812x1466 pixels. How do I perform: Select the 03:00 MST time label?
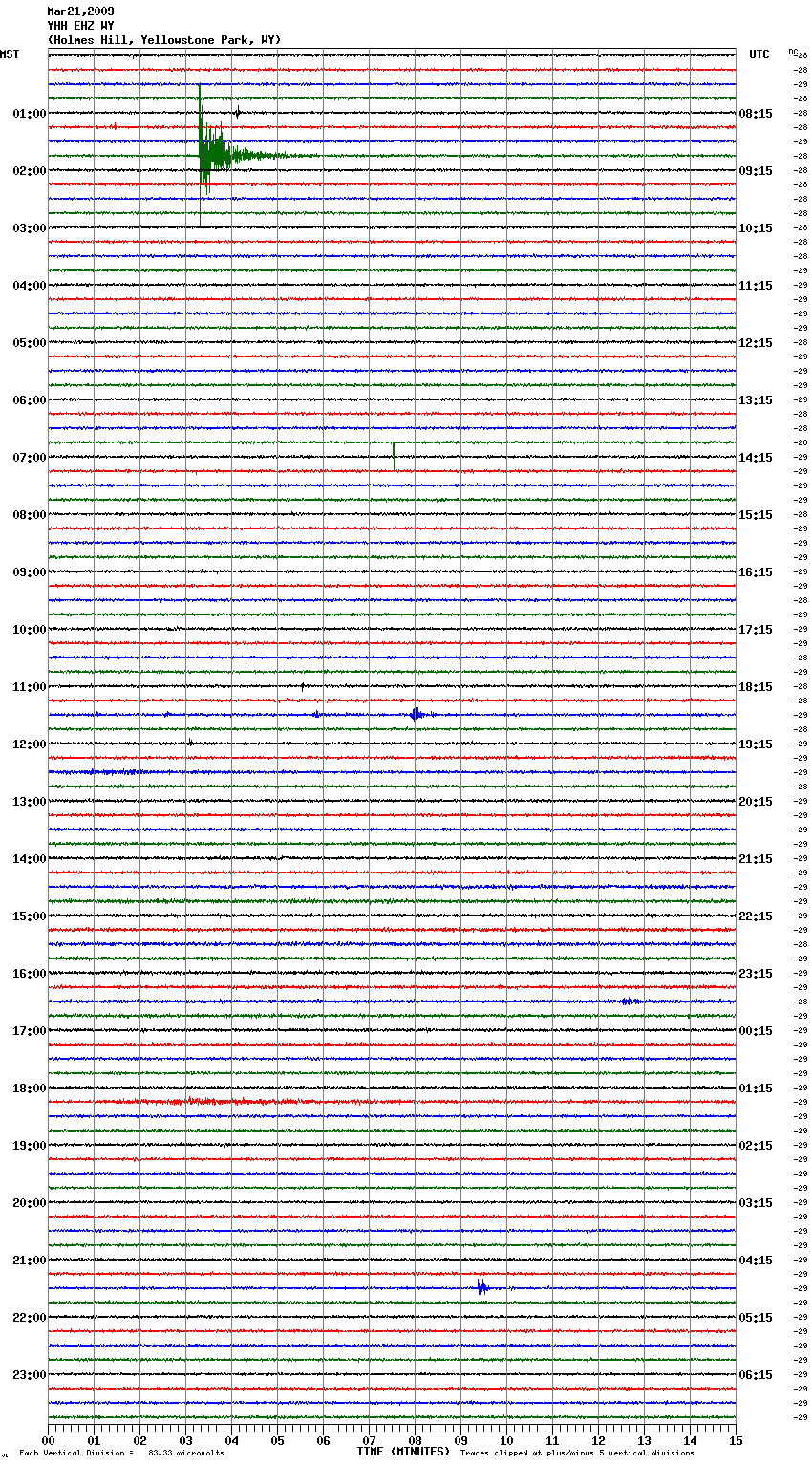coord(30,228)
